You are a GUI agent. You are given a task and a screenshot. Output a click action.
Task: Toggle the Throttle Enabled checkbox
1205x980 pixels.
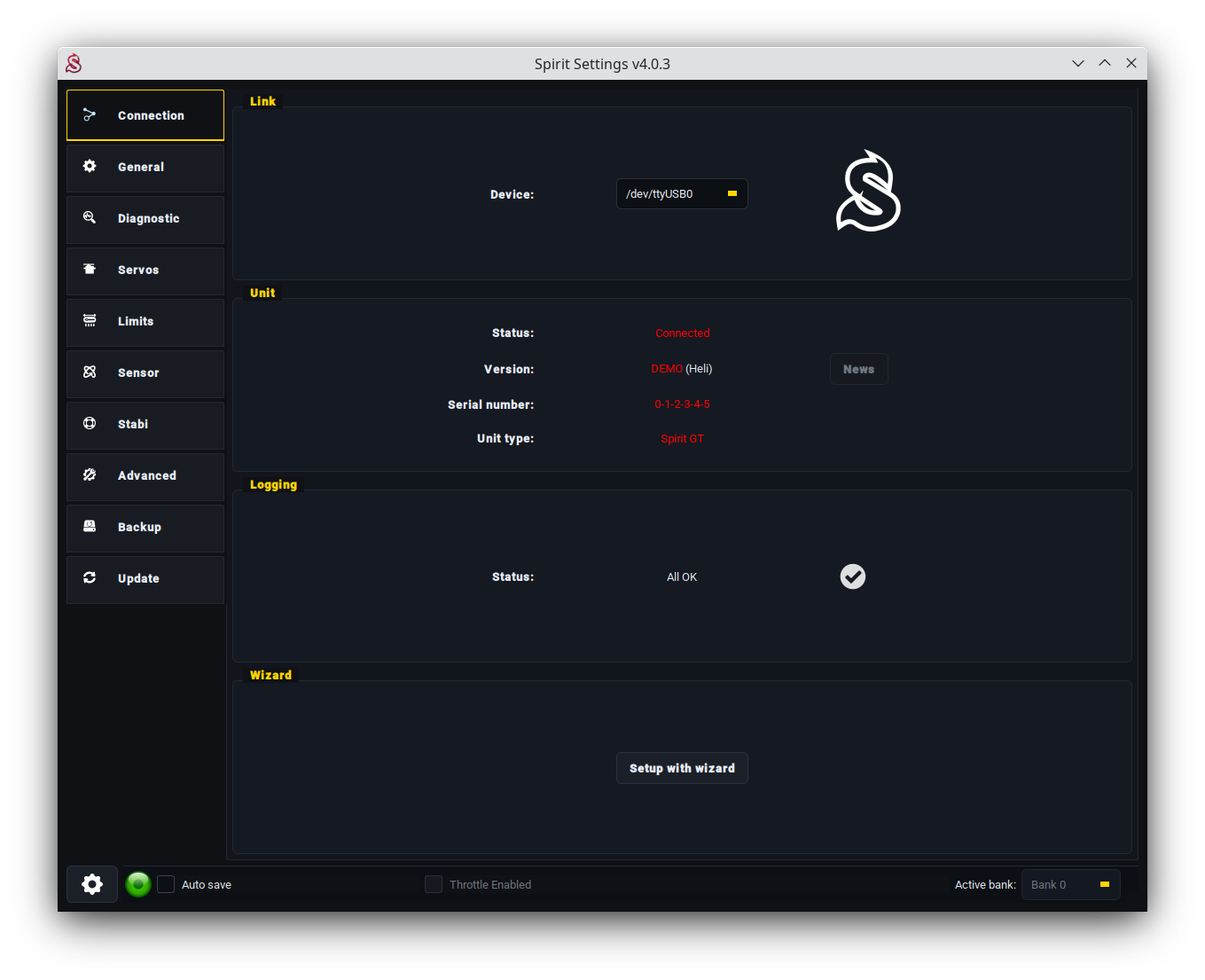(x=434, y=884)
